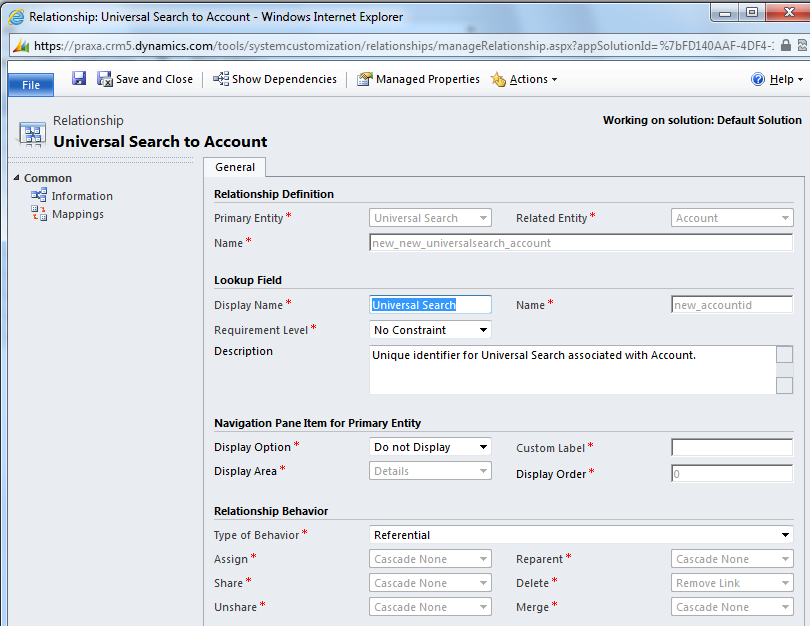
Task: Open the Delete behavior dropdown
Action: coord(732,583)
